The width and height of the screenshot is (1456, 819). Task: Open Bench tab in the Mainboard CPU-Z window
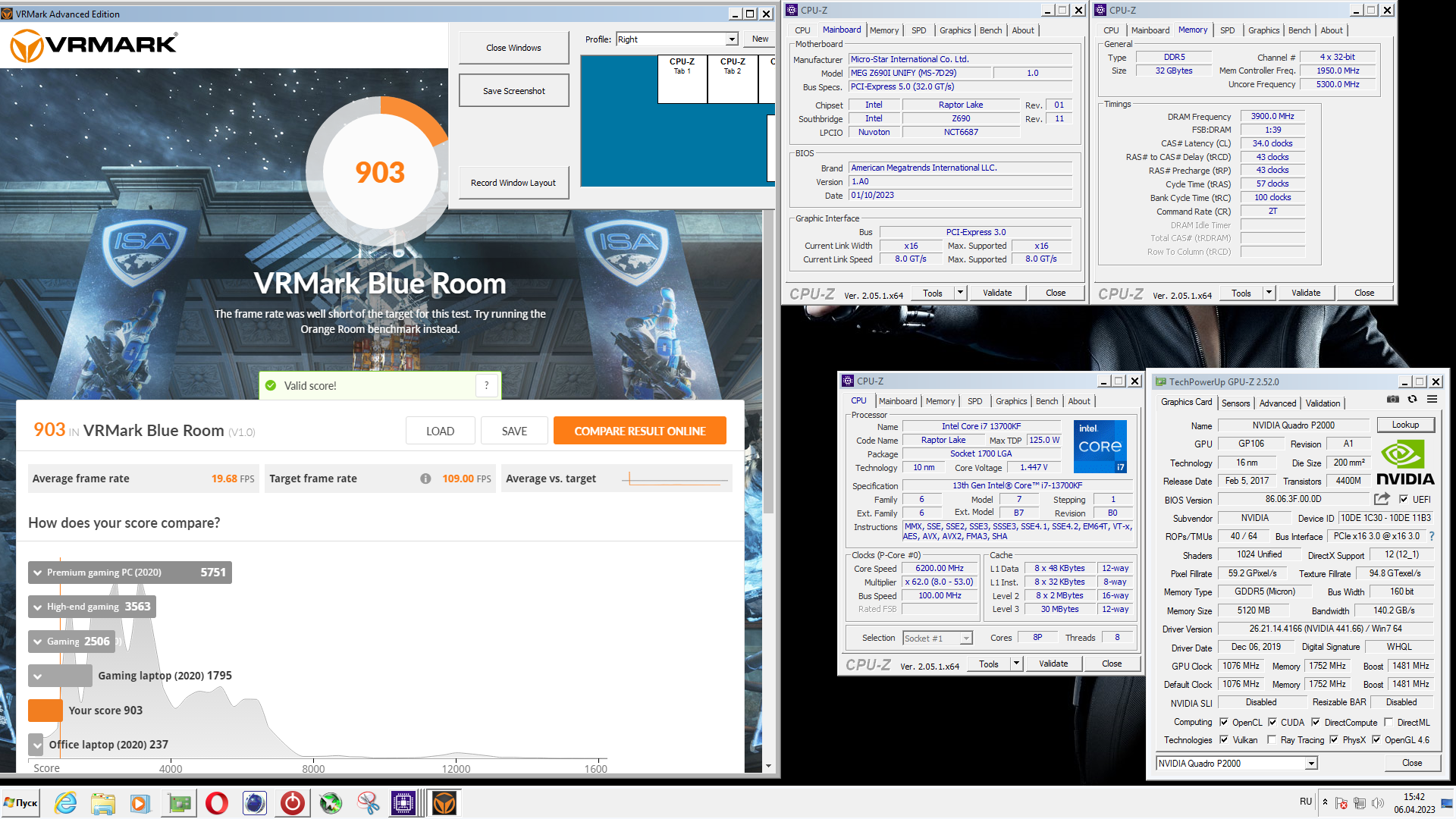(x=990, y=30)
